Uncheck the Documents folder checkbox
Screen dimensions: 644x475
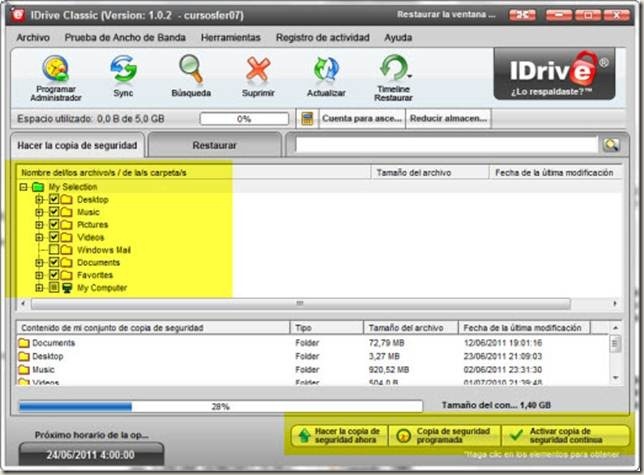54,262
